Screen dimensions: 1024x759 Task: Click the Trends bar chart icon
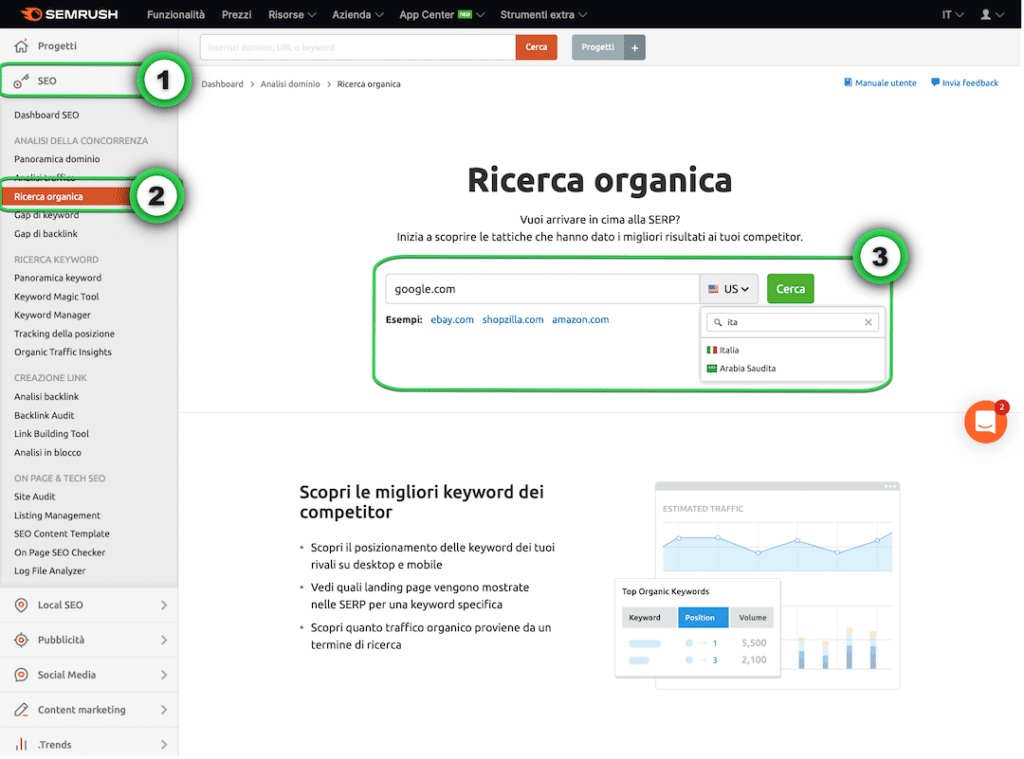click(x=22, y=744)
